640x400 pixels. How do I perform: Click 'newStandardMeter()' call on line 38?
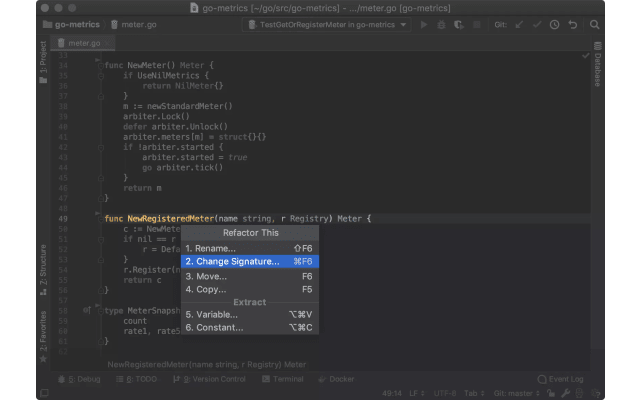pos(189,106)
